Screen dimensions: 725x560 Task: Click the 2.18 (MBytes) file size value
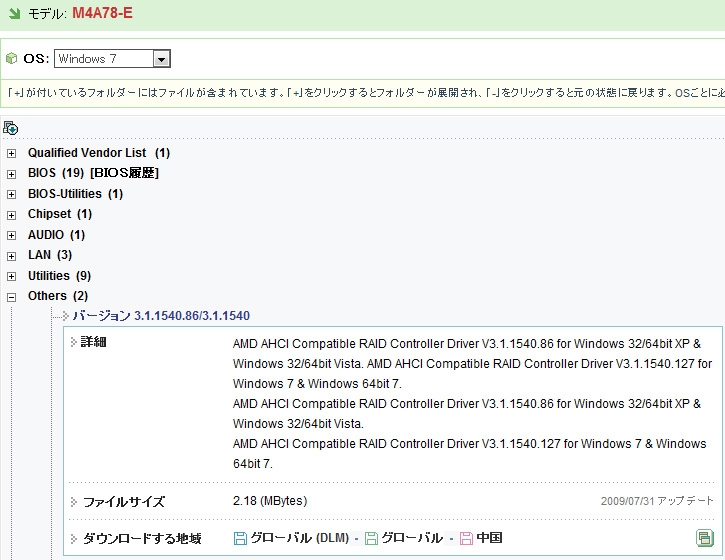270,501
